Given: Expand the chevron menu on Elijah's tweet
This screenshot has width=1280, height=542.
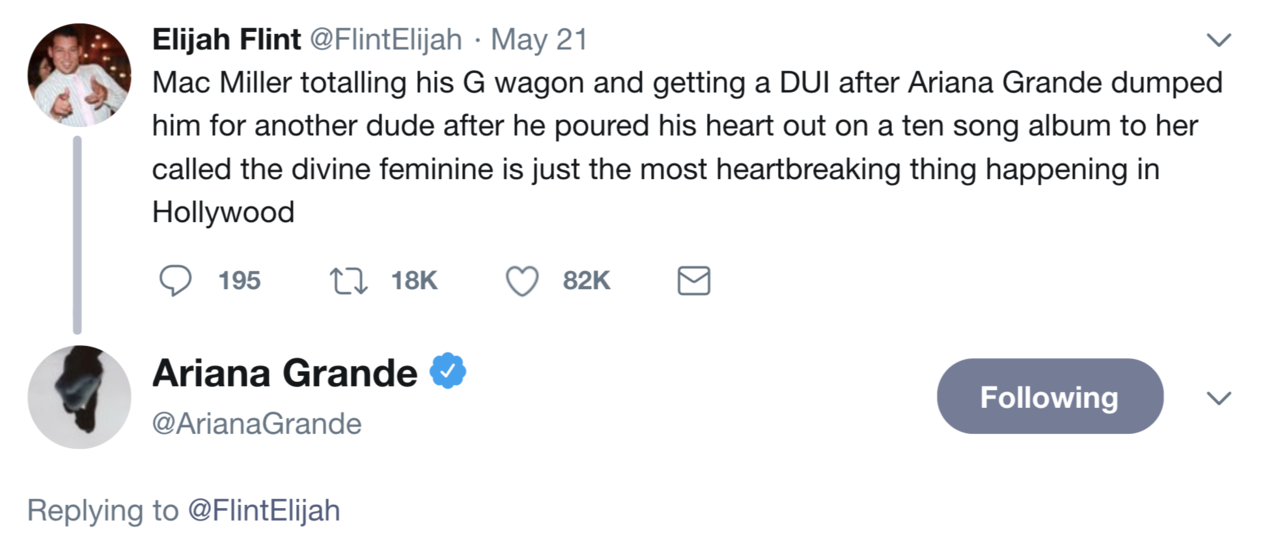Looking at the screenshot, I should tap(1218, 40).
